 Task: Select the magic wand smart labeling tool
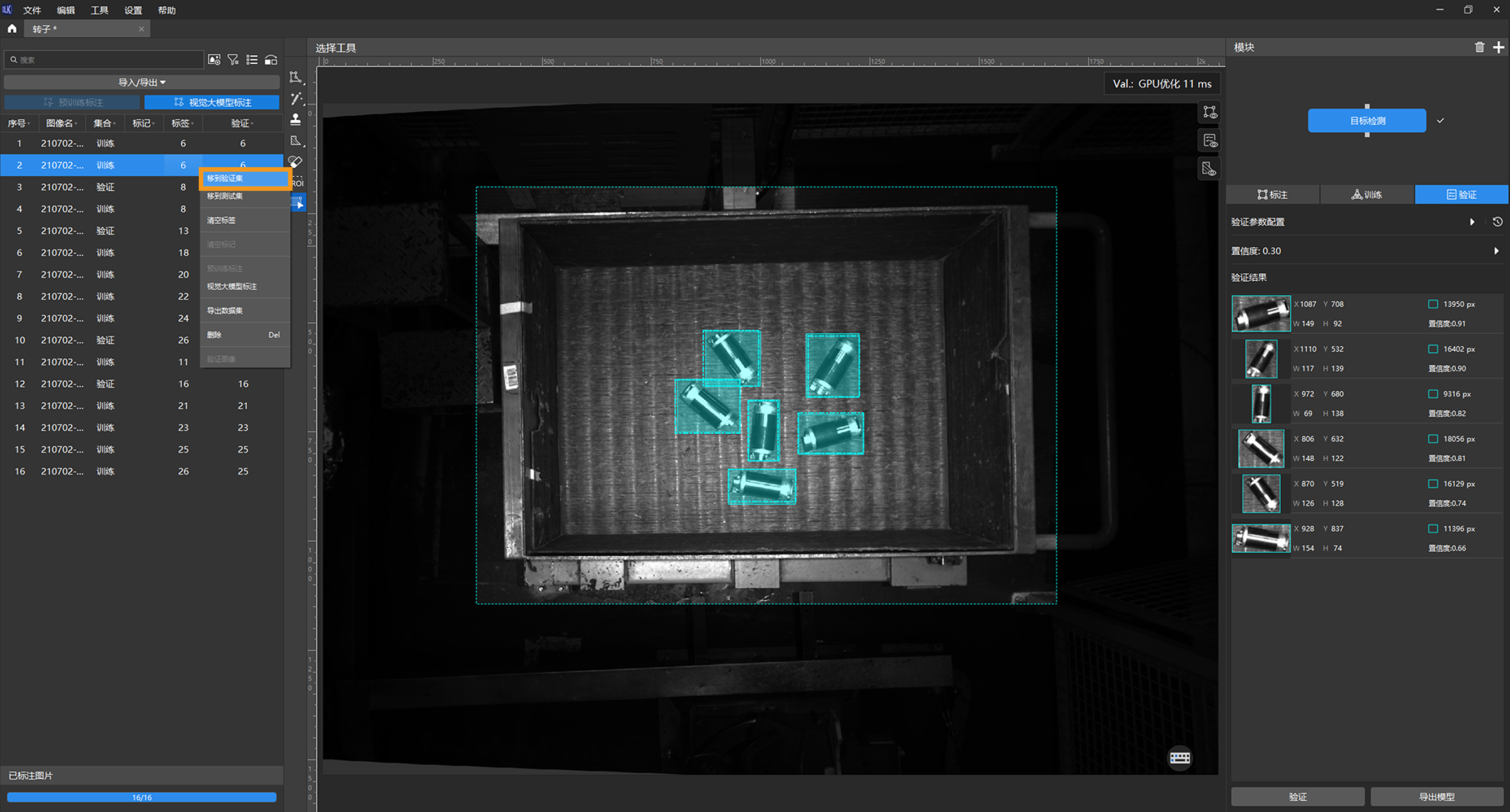coord(296,98)
